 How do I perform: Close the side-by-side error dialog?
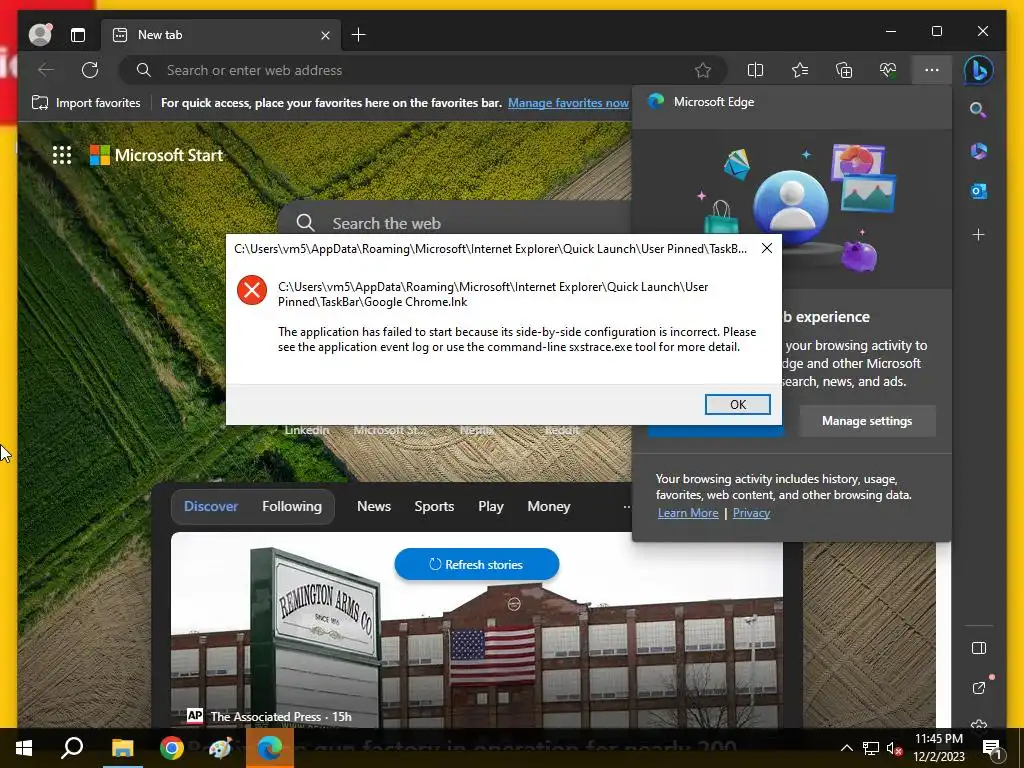[x=767, y=248]
